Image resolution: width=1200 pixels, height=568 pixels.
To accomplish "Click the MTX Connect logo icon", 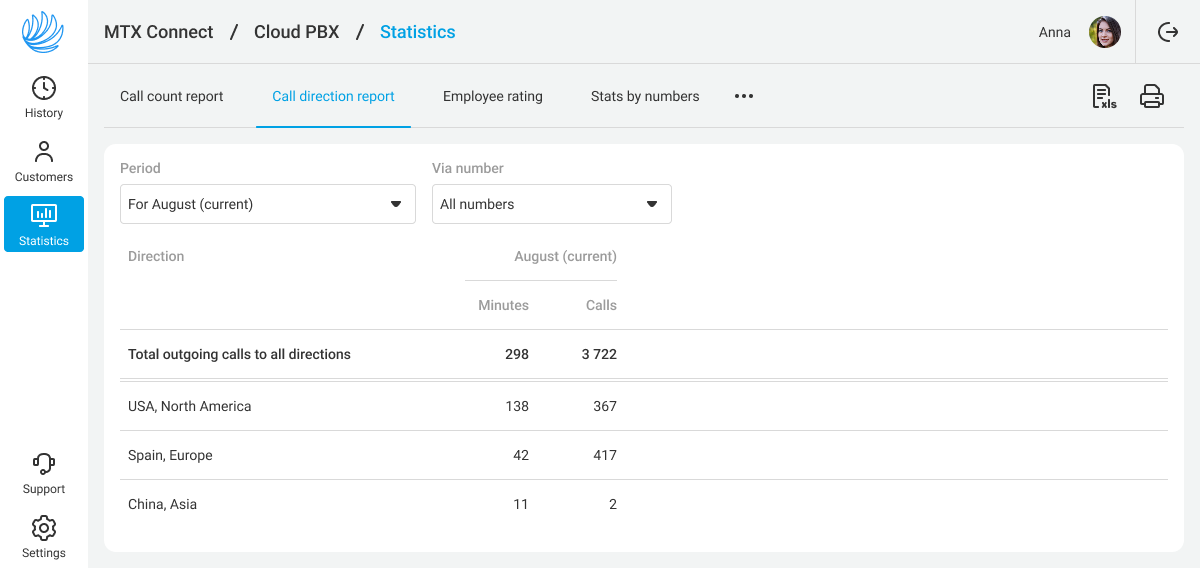I will [x=43, y=32].
